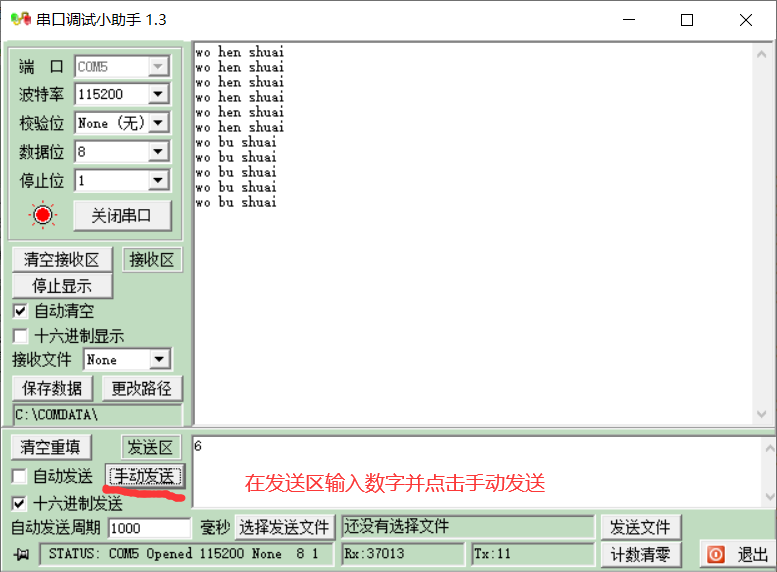Toggle the 自动清空 checkbox
The height and width of the screenshot is (572, 777).
[x=20, y=311]
